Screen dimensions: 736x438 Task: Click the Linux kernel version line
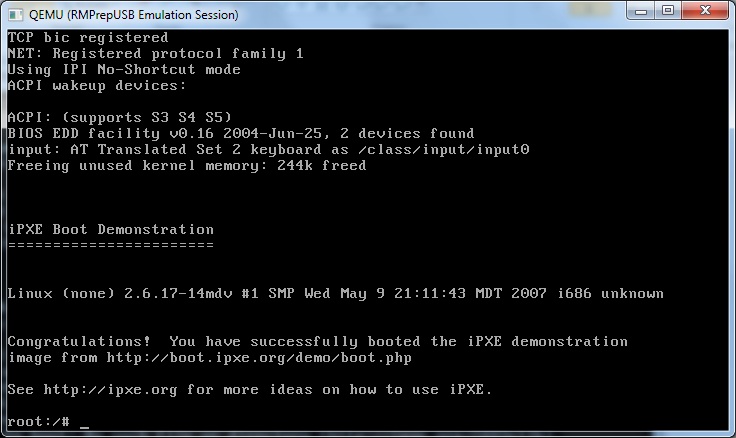(x=336, y=293)
